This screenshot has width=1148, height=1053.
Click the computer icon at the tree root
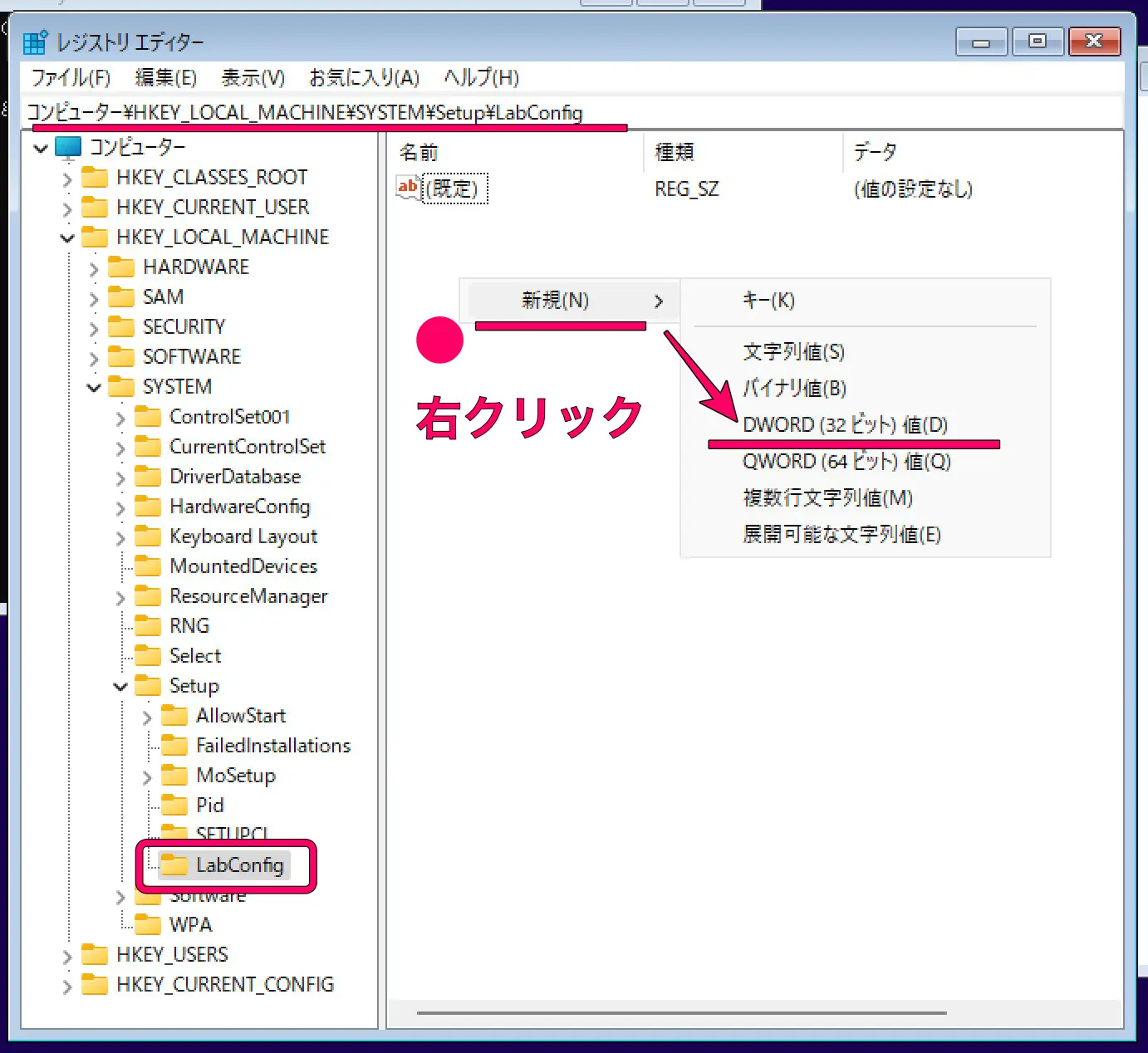pos(67,147)
